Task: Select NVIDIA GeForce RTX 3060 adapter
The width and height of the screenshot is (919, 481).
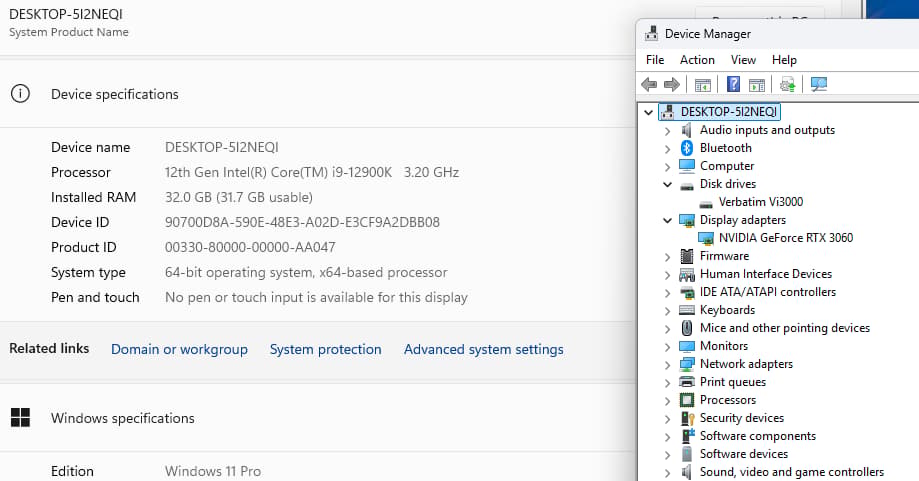Action: (x=785, y=238)
